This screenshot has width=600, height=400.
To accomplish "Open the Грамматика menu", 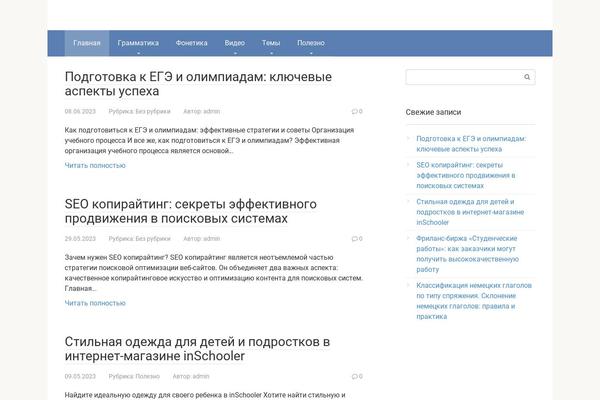I will point(138,43).
